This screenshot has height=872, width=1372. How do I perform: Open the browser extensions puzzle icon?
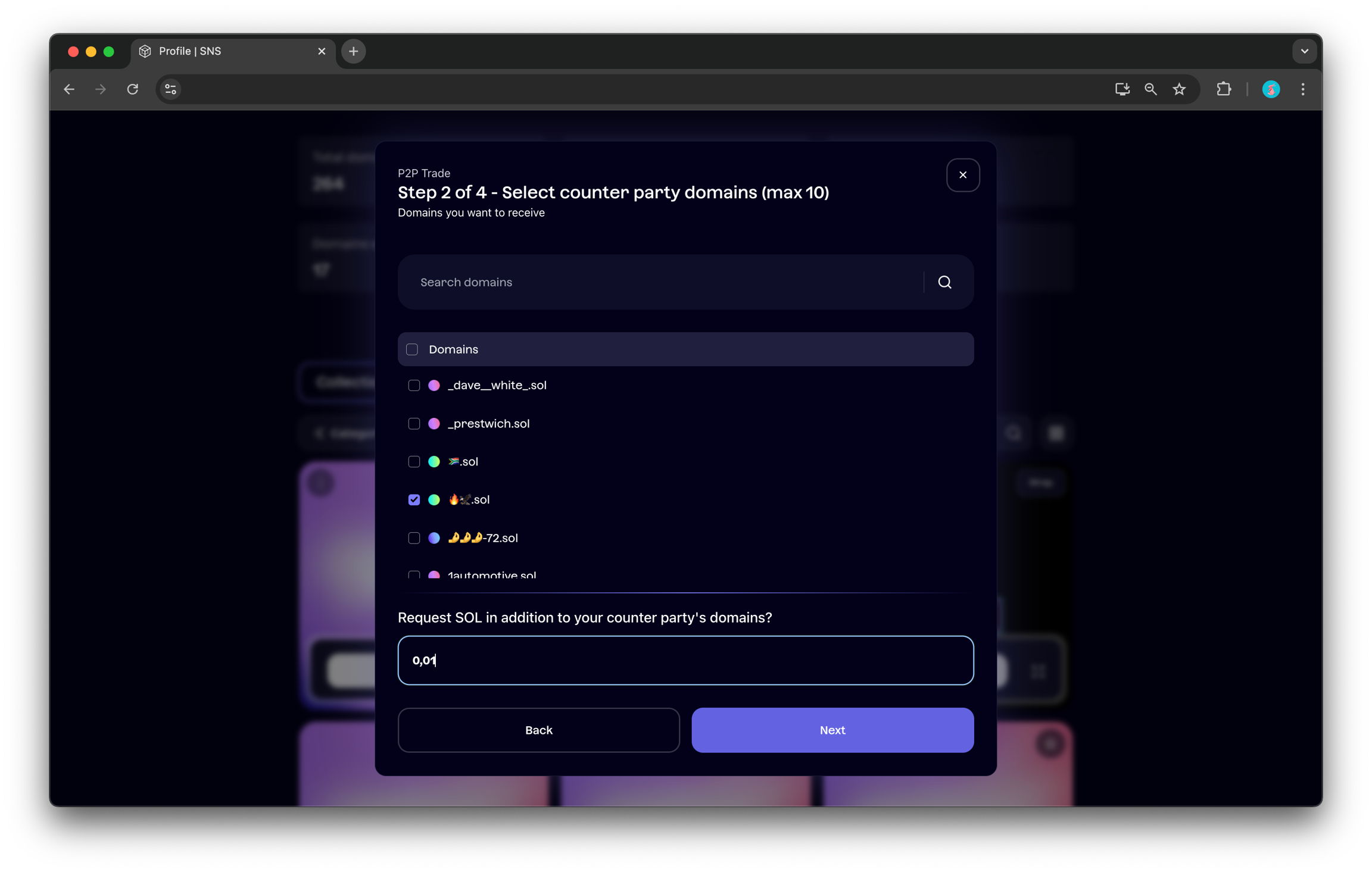coord(1223,89)
